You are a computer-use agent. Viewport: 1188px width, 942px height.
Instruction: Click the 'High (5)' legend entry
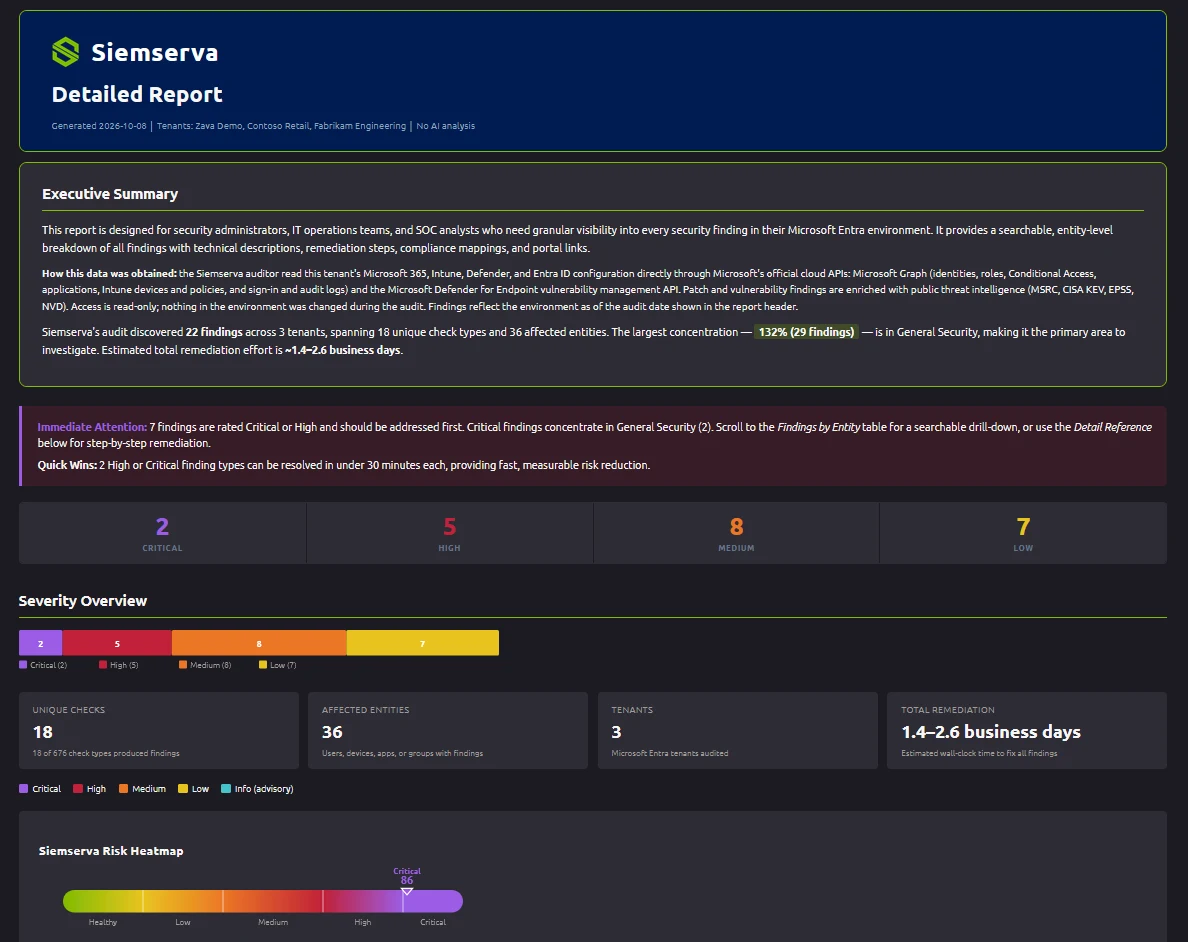(119, 665)
